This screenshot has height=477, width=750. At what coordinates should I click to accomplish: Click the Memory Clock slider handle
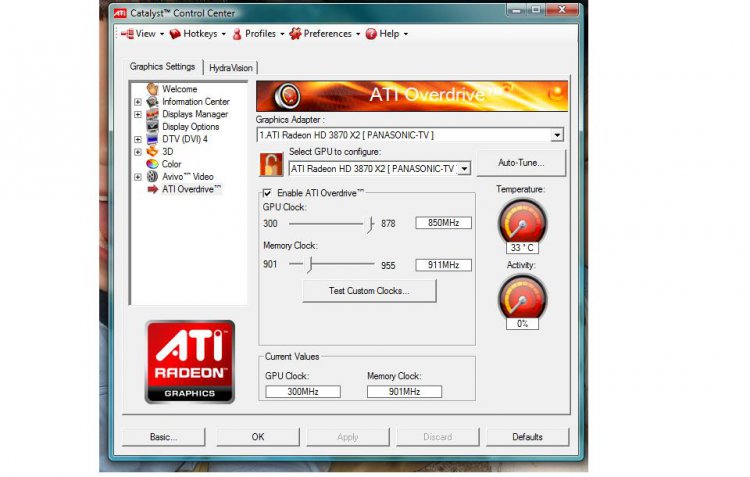tap(310, 264)
